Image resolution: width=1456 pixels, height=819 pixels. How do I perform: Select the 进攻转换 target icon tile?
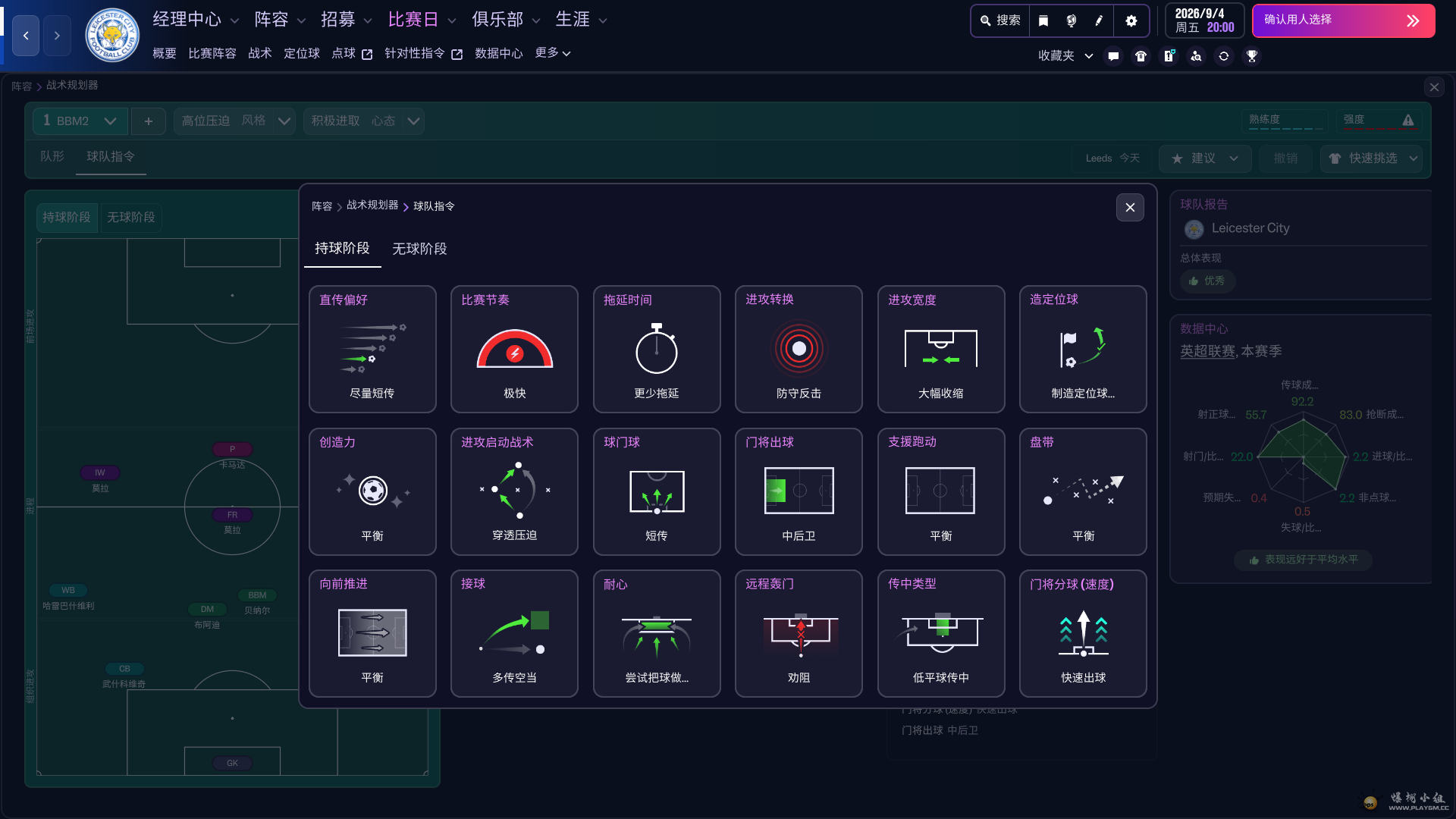click(x=798, y=349)
